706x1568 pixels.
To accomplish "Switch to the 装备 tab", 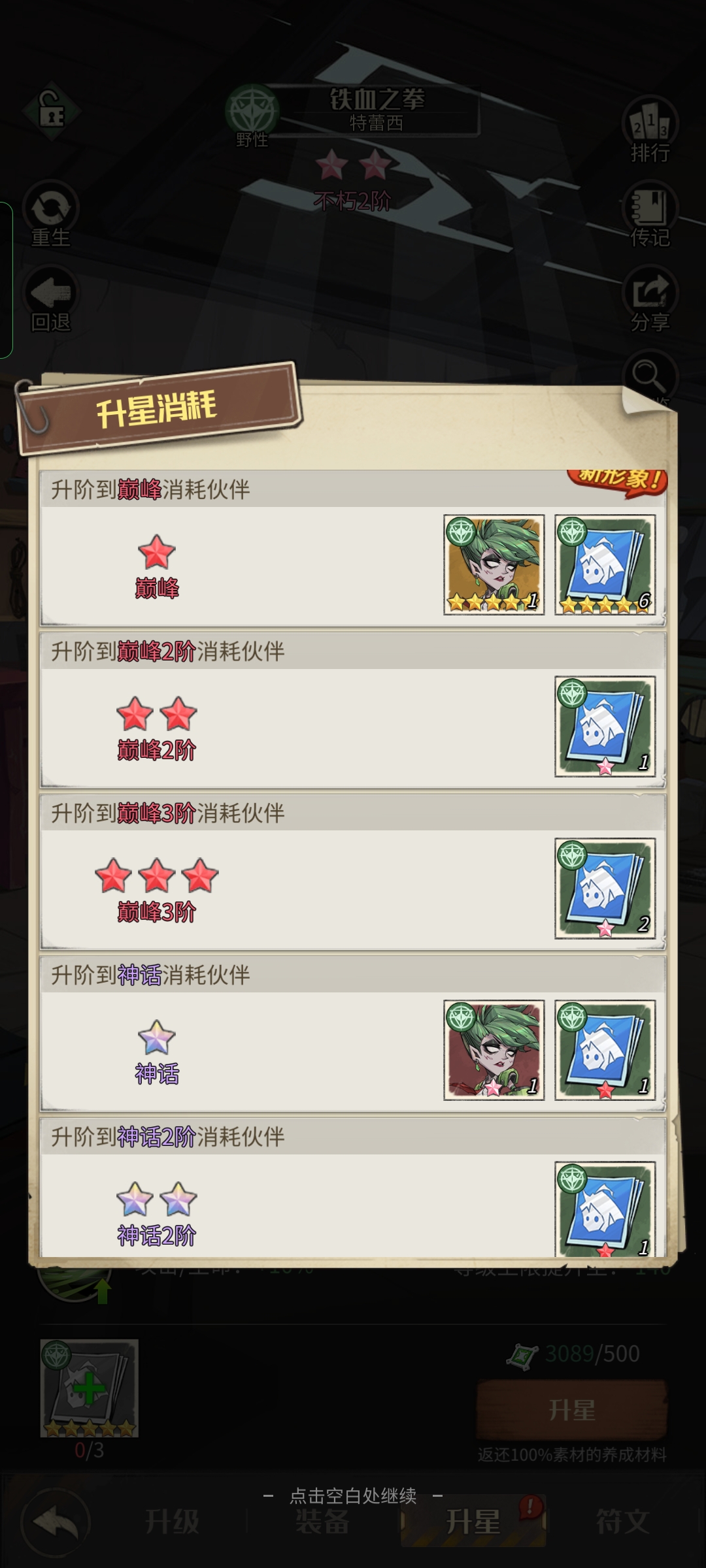I will tap(322, 1522).
